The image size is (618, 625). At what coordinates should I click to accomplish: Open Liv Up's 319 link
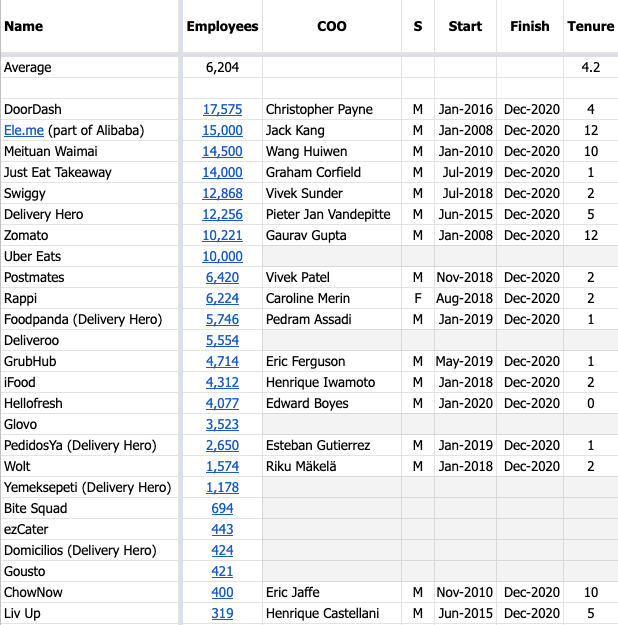point(222,613)
